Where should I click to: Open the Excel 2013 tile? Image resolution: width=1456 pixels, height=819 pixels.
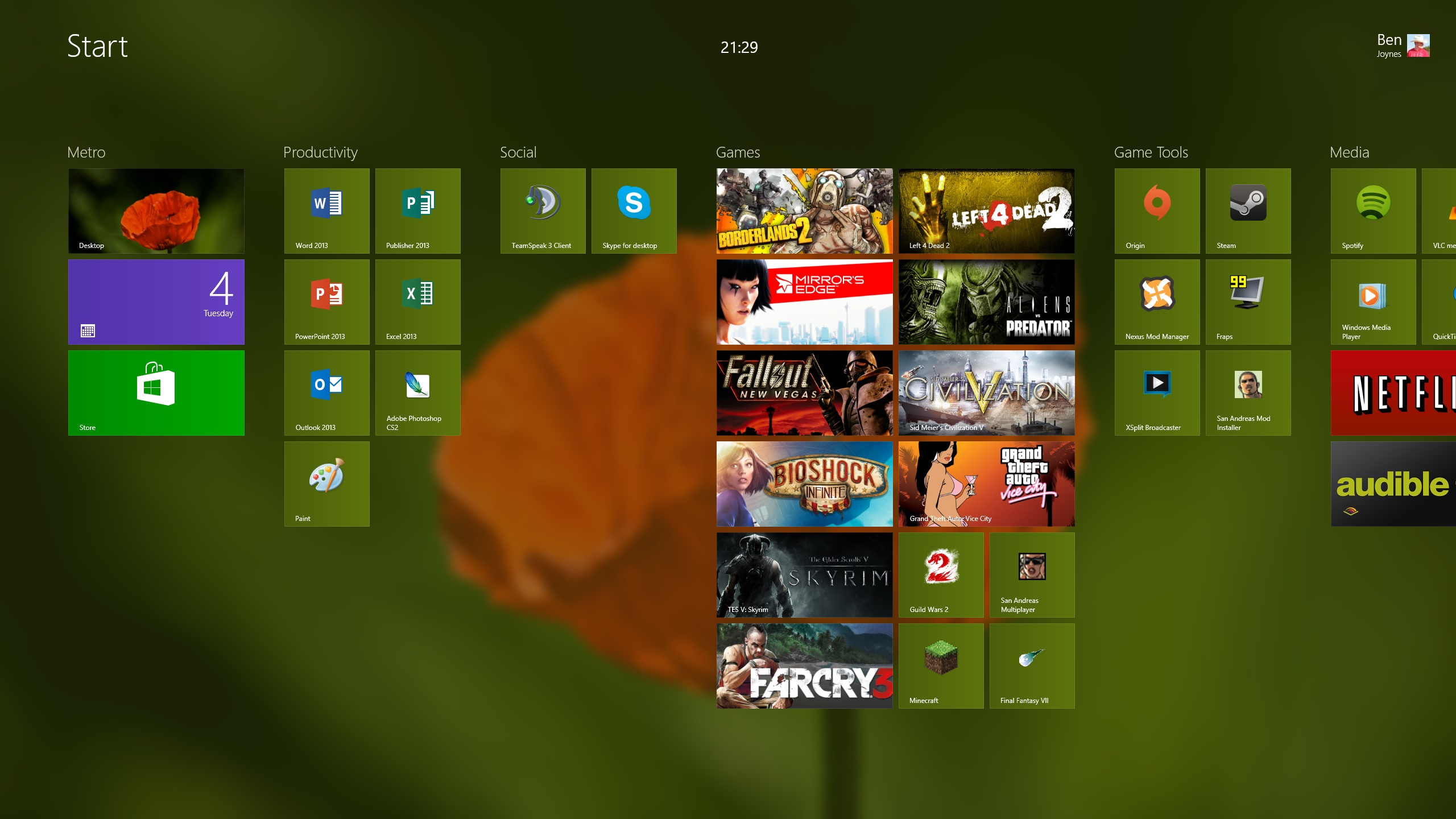point(417,301)
